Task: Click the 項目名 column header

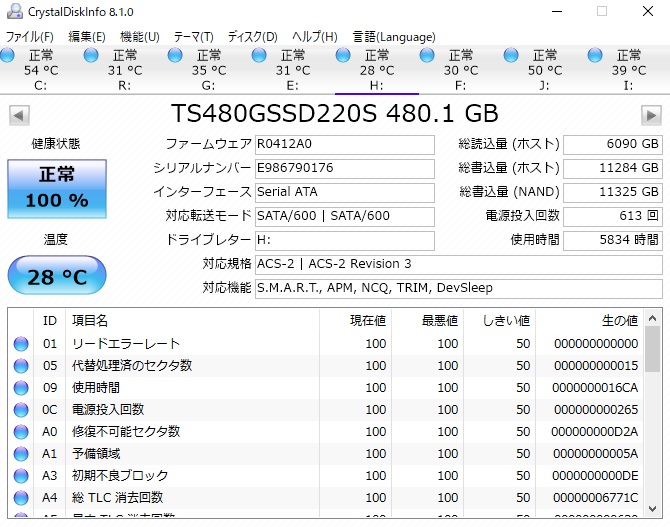Action: point(192,321)
